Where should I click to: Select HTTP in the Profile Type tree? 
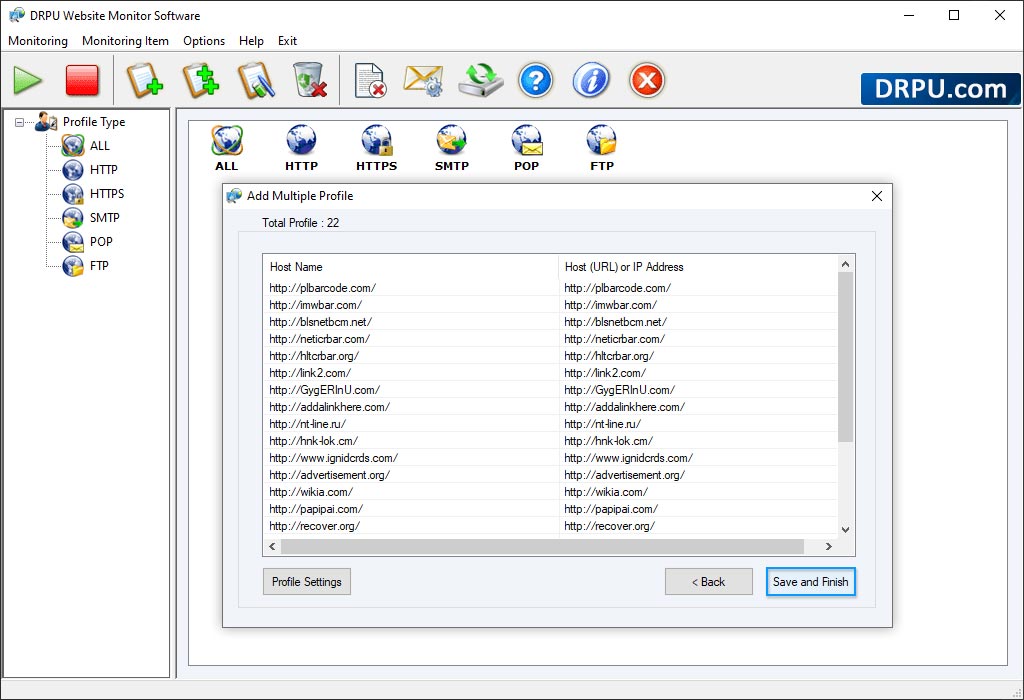[x=103, y=170]
